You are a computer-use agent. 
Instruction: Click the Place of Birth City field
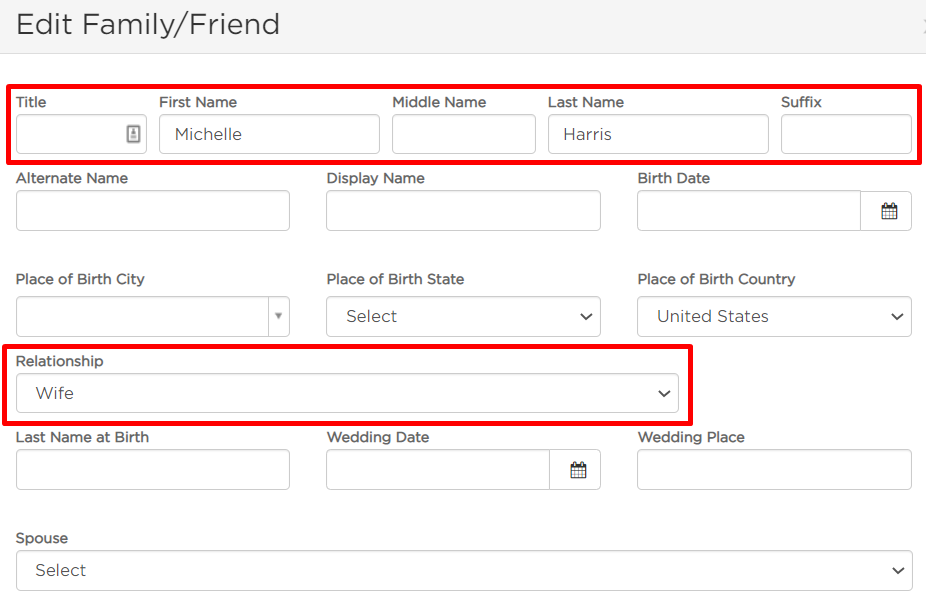(142, 316)
